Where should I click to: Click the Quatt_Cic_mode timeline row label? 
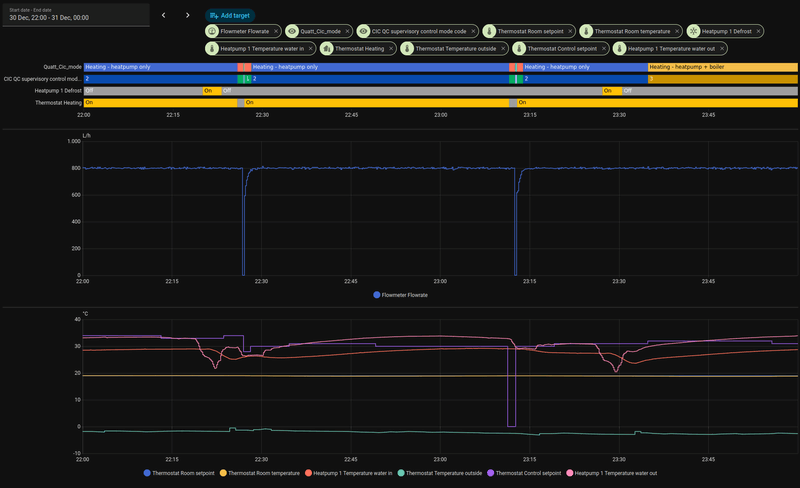(62, 67)
